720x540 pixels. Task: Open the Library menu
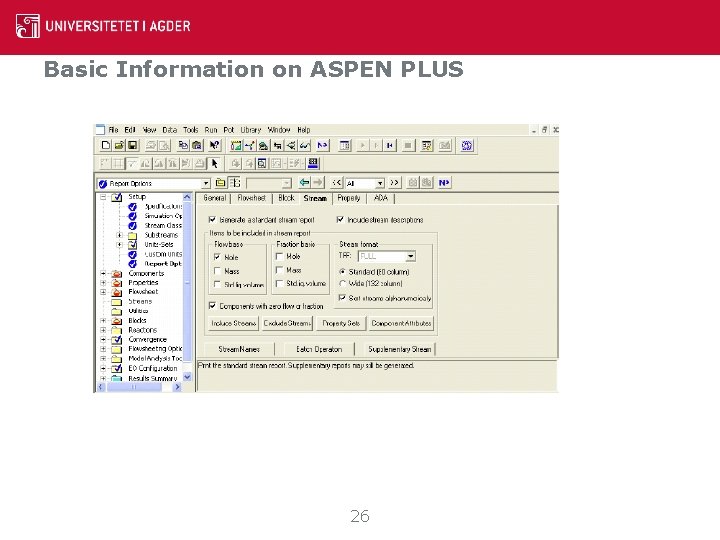click(251, 130)
